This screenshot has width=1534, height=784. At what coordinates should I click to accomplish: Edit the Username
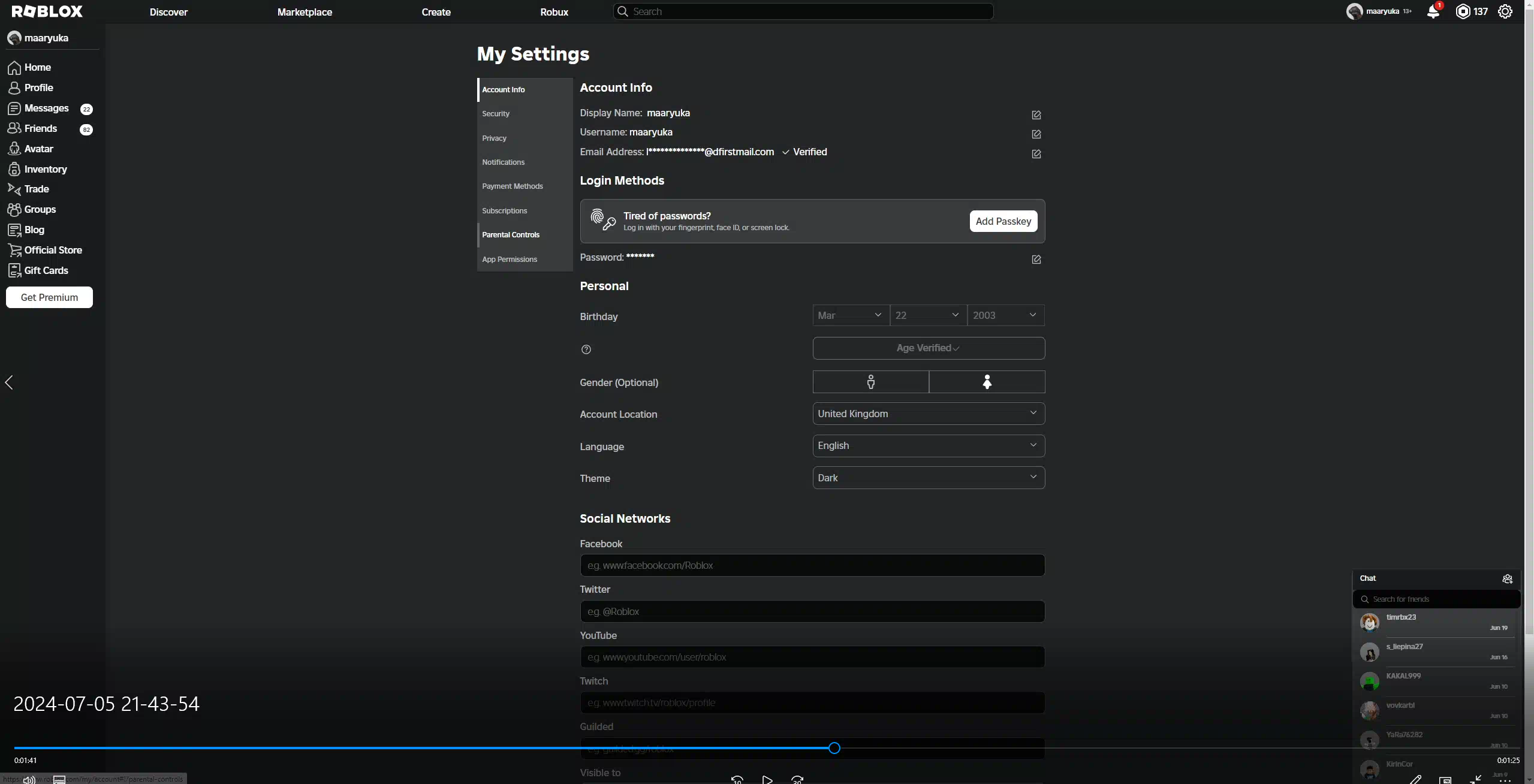[x=1036, y=134]
